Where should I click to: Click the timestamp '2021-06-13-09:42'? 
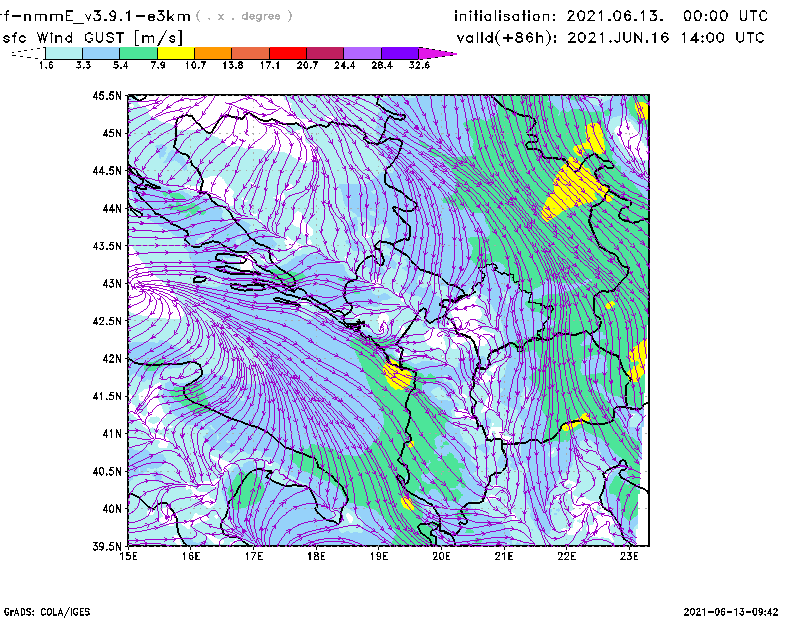tap(731, 612)
